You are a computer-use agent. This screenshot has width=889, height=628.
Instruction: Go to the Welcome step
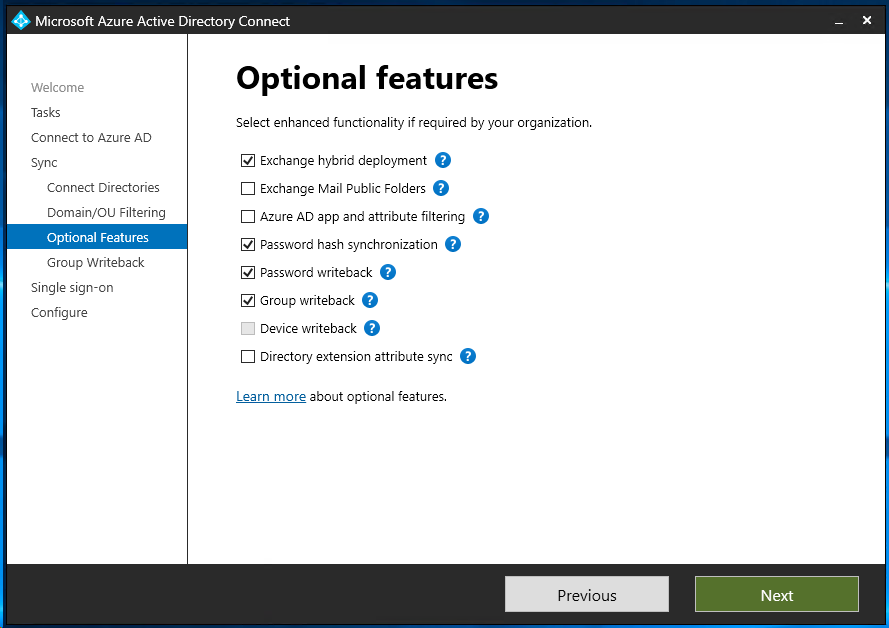(x=57, y=87)
